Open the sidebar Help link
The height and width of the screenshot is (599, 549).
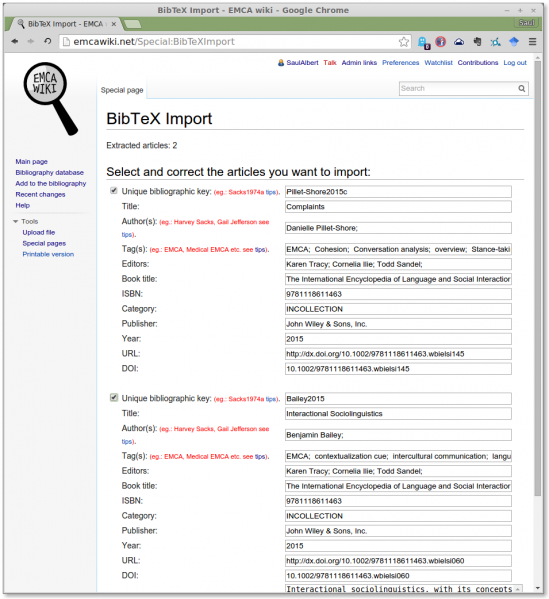23,206
